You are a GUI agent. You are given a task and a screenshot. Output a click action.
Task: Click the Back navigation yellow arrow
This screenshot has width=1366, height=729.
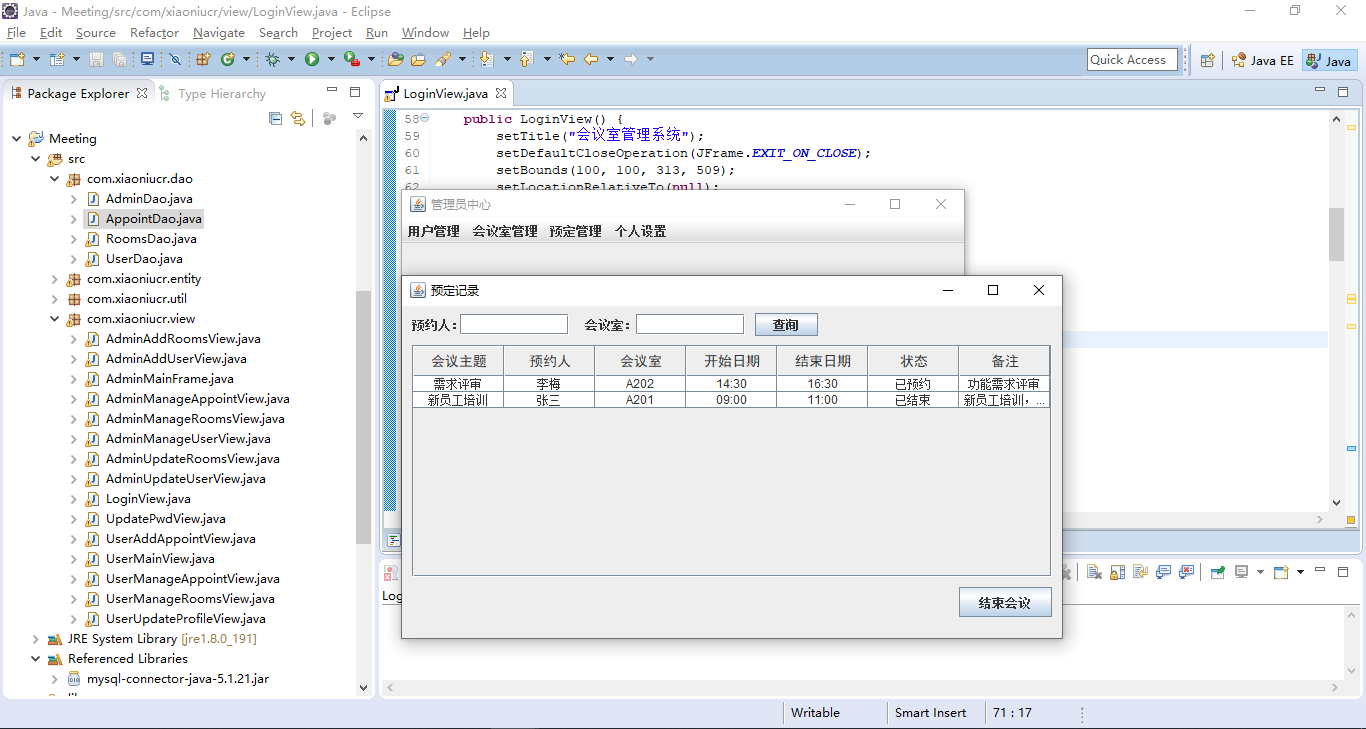(x=591, y=59)
